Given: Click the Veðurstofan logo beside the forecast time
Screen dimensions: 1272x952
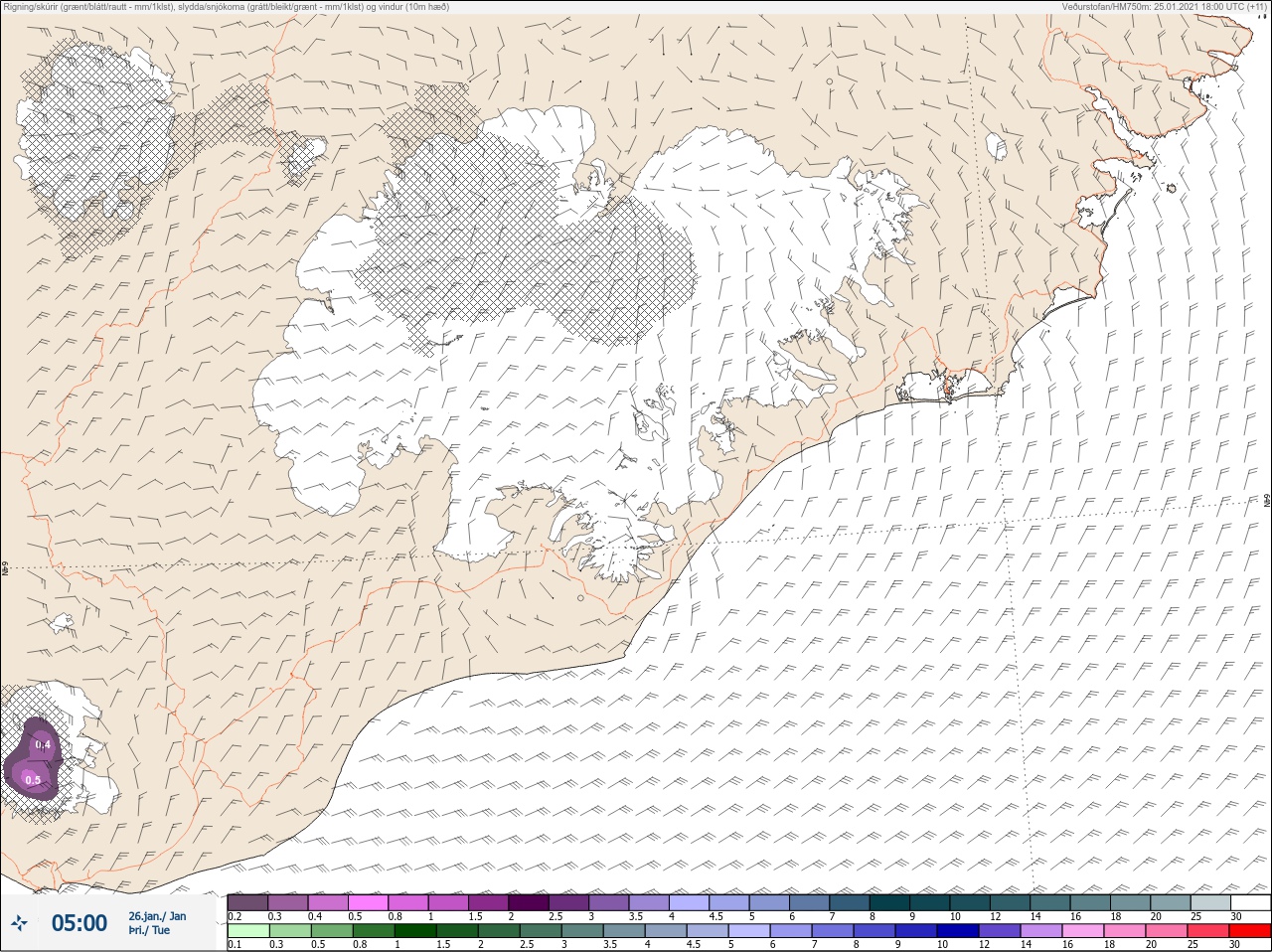Looking at the screenshot, I should click(x=21, y=924).
